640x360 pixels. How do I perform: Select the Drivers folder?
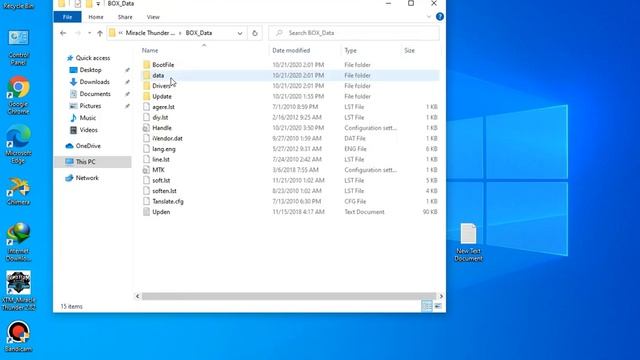(161, 86)
